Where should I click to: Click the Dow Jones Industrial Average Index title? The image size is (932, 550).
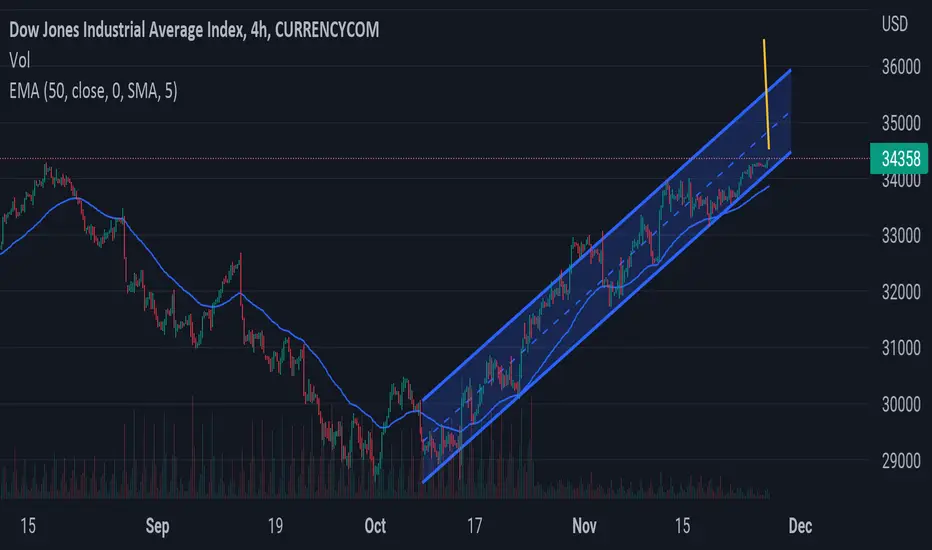[x=194, y=30]
